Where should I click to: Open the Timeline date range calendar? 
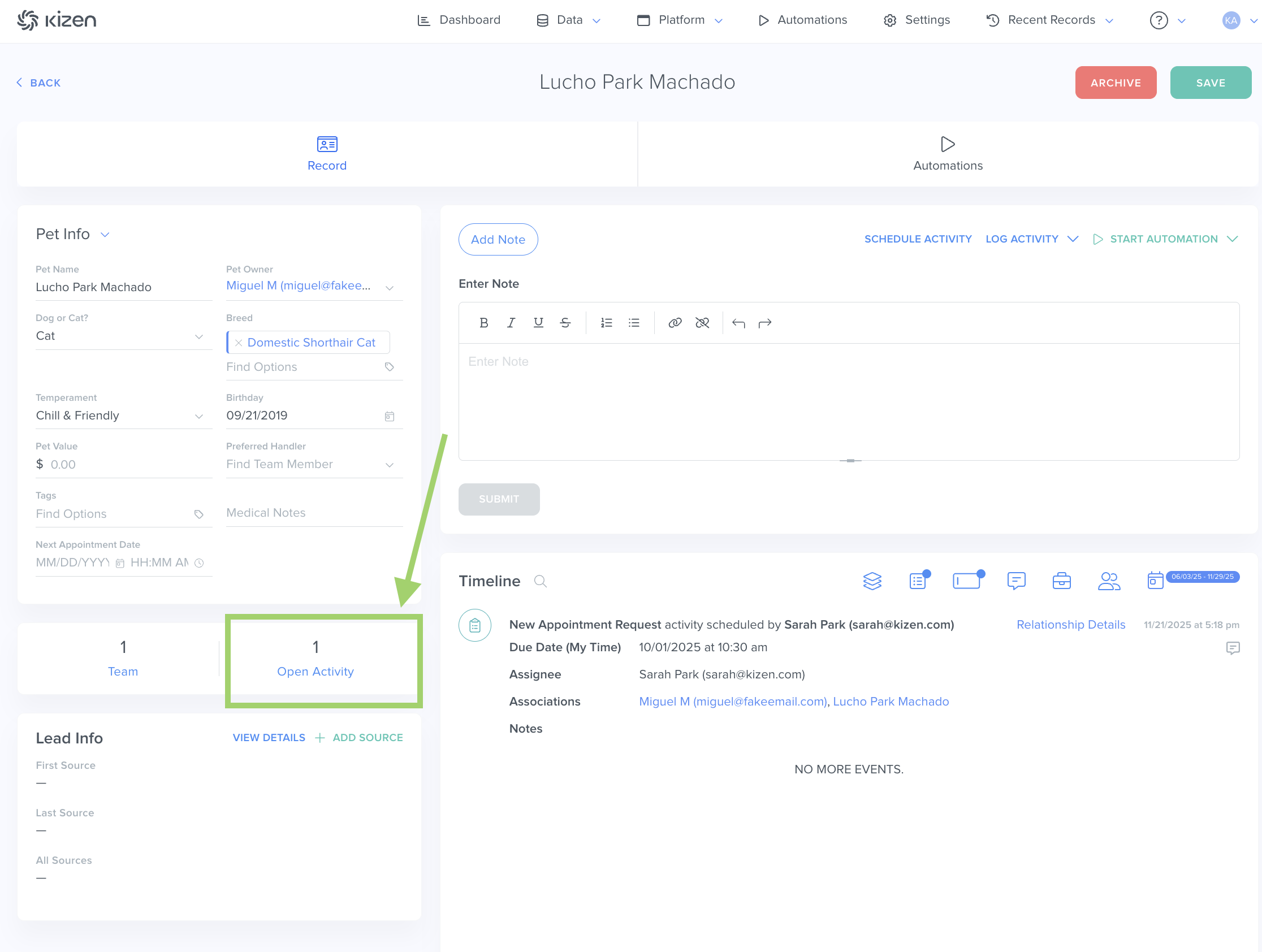pos(1155,581)
